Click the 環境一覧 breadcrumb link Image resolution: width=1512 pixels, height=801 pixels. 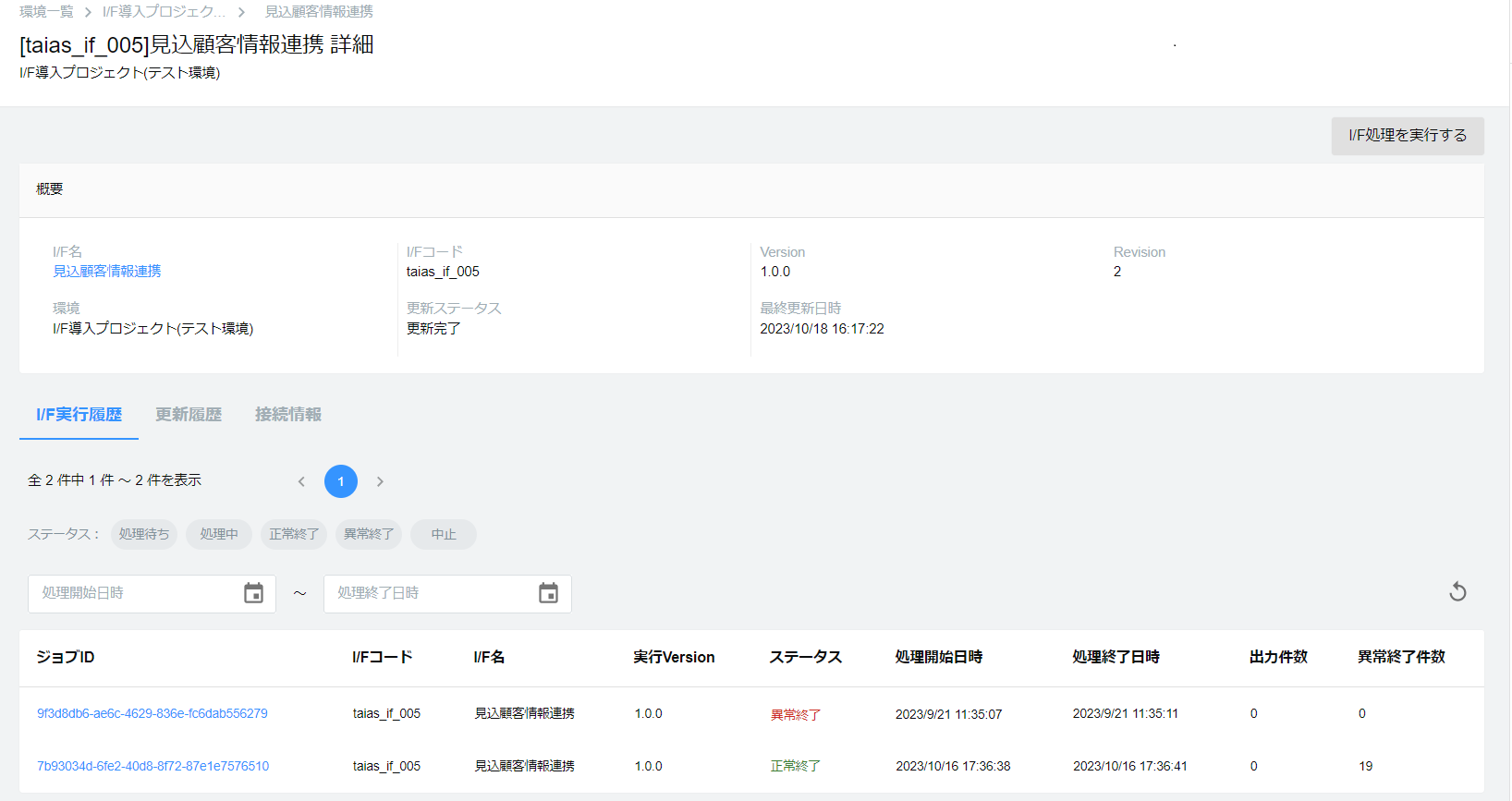pyautogui.click(x=46, y=12)
